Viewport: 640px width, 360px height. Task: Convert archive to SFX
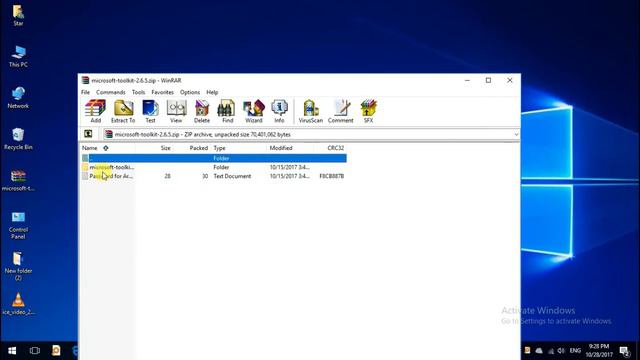[x=368, y=111]
